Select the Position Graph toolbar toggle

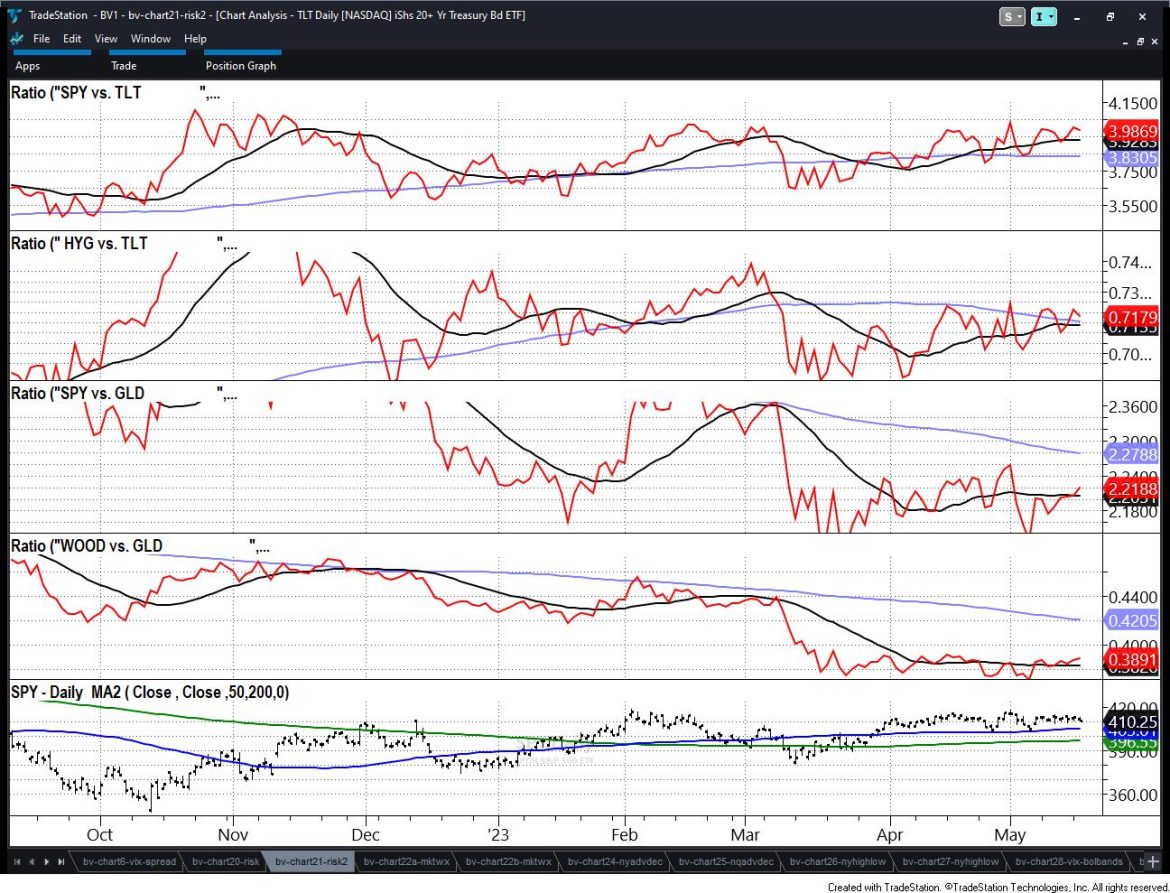pos(241,65)
